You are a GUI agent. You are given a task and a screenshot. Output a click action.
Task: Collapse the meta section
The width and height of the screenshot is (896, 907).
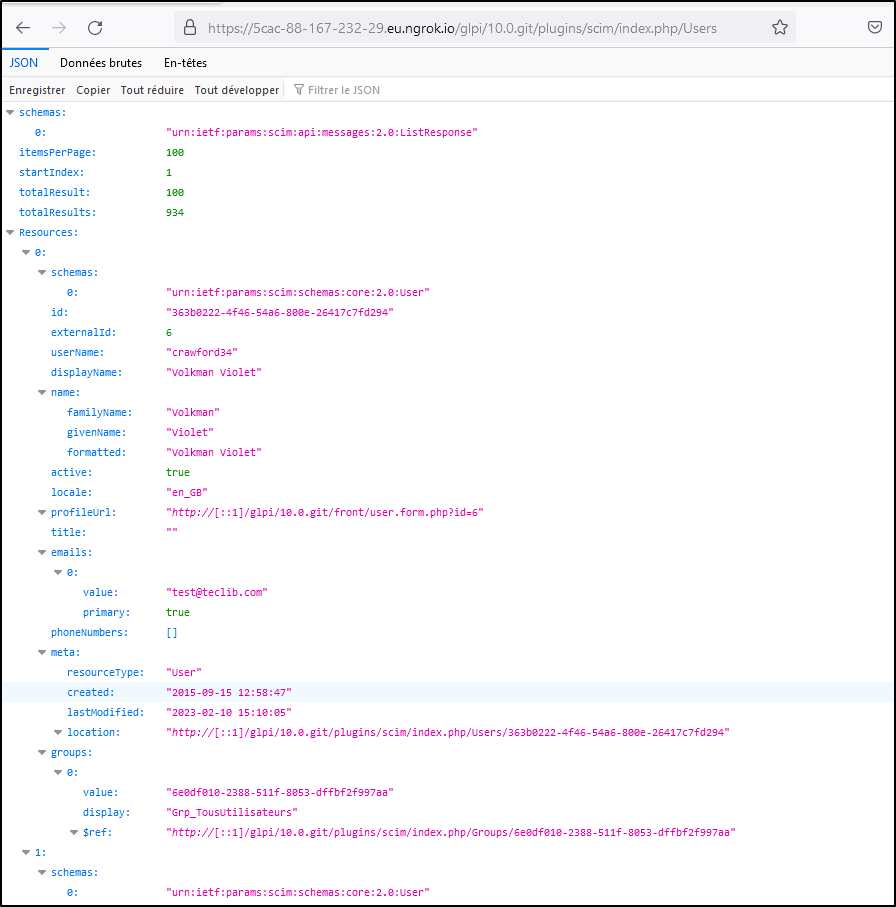pos(42,652)
